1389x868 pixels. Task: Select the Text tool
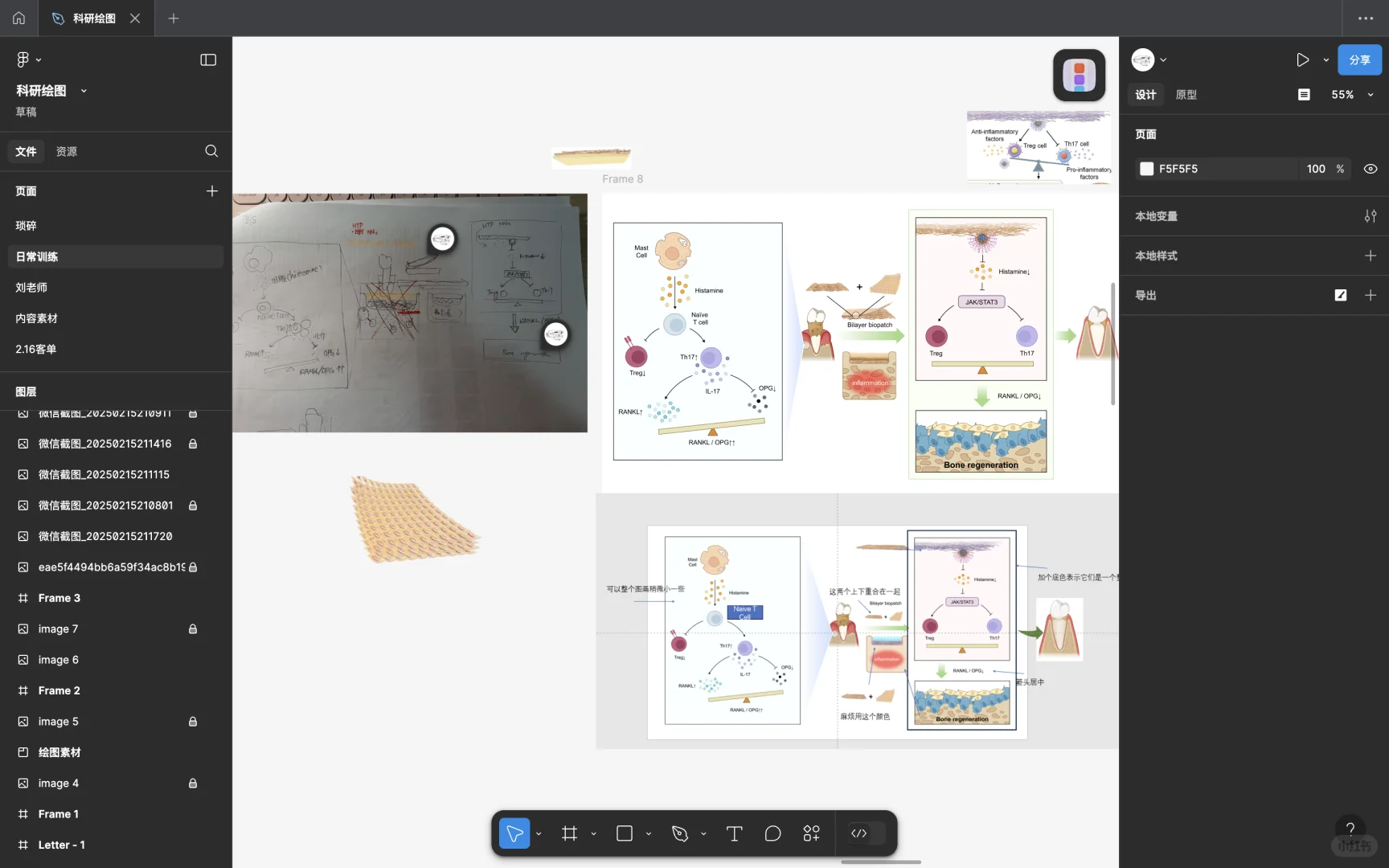[734, 833]
